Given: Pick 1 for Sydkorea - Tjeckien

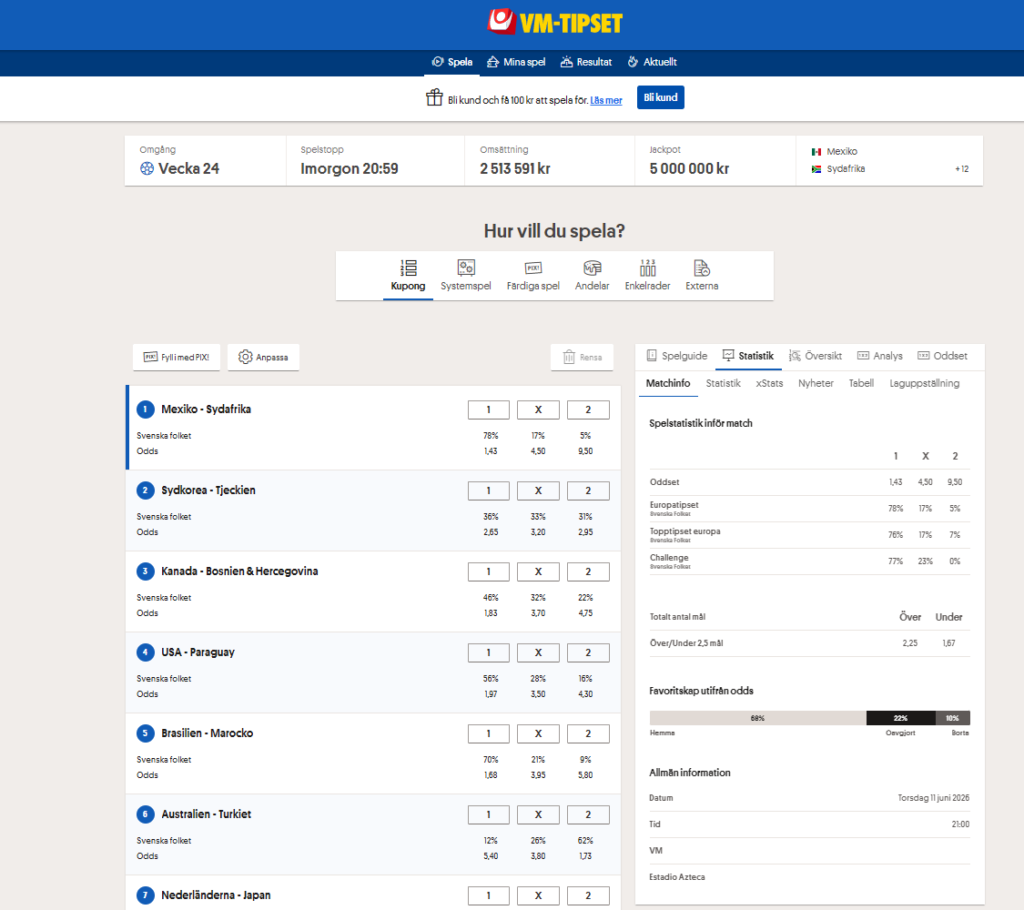Looking at the screenshot, I should pyautogui.click(x=488, y=491).
